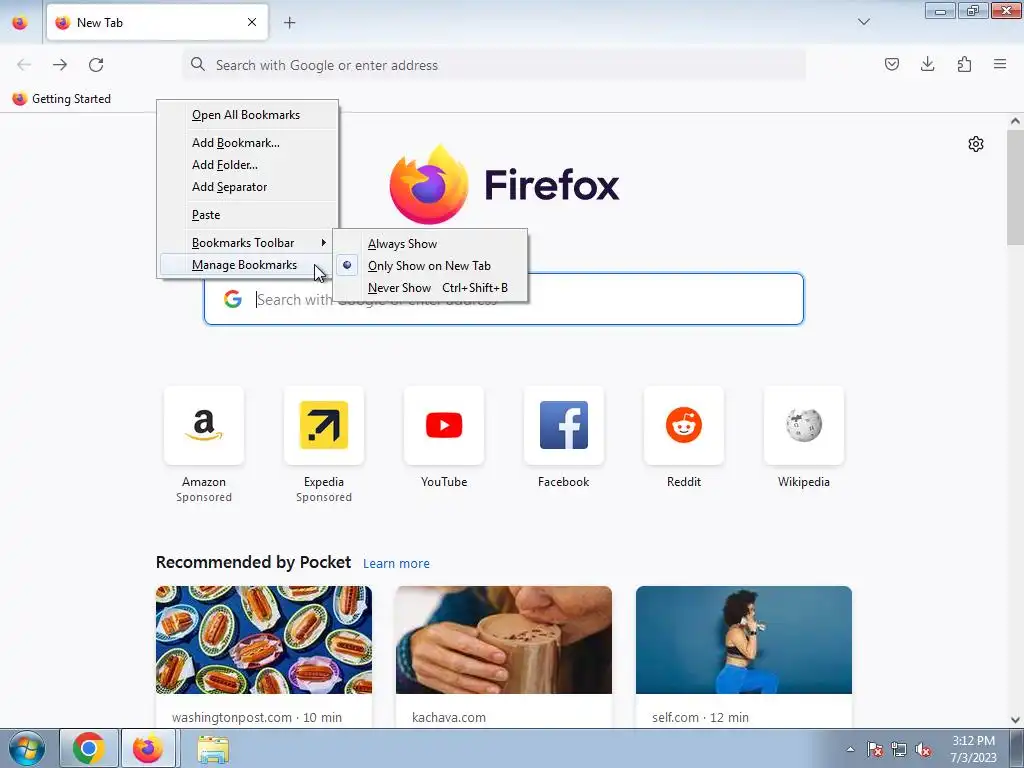
Task: Click the page vertical scrollbar thumb
Action: [1015, 188]
